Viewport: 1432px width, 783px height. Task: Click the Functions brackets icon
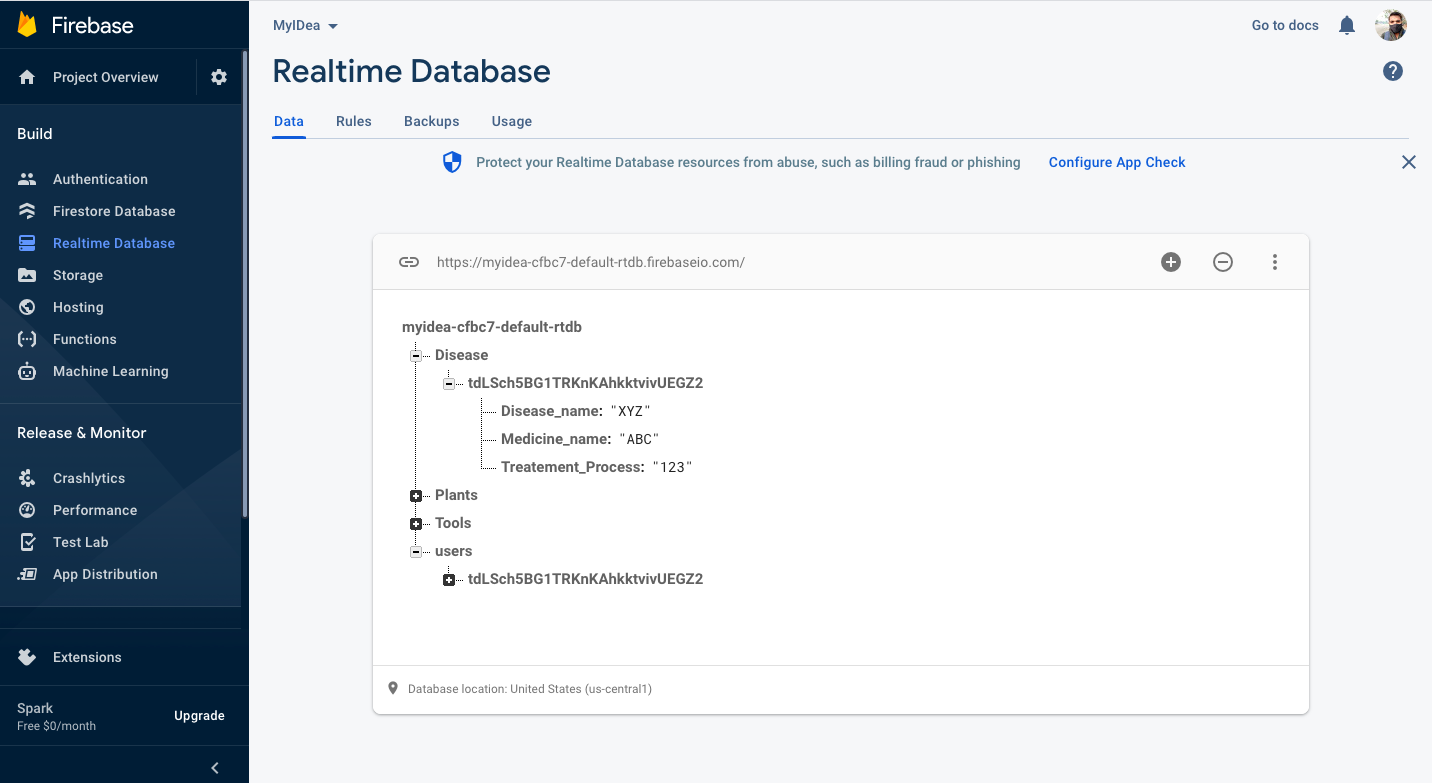[27, 339]
